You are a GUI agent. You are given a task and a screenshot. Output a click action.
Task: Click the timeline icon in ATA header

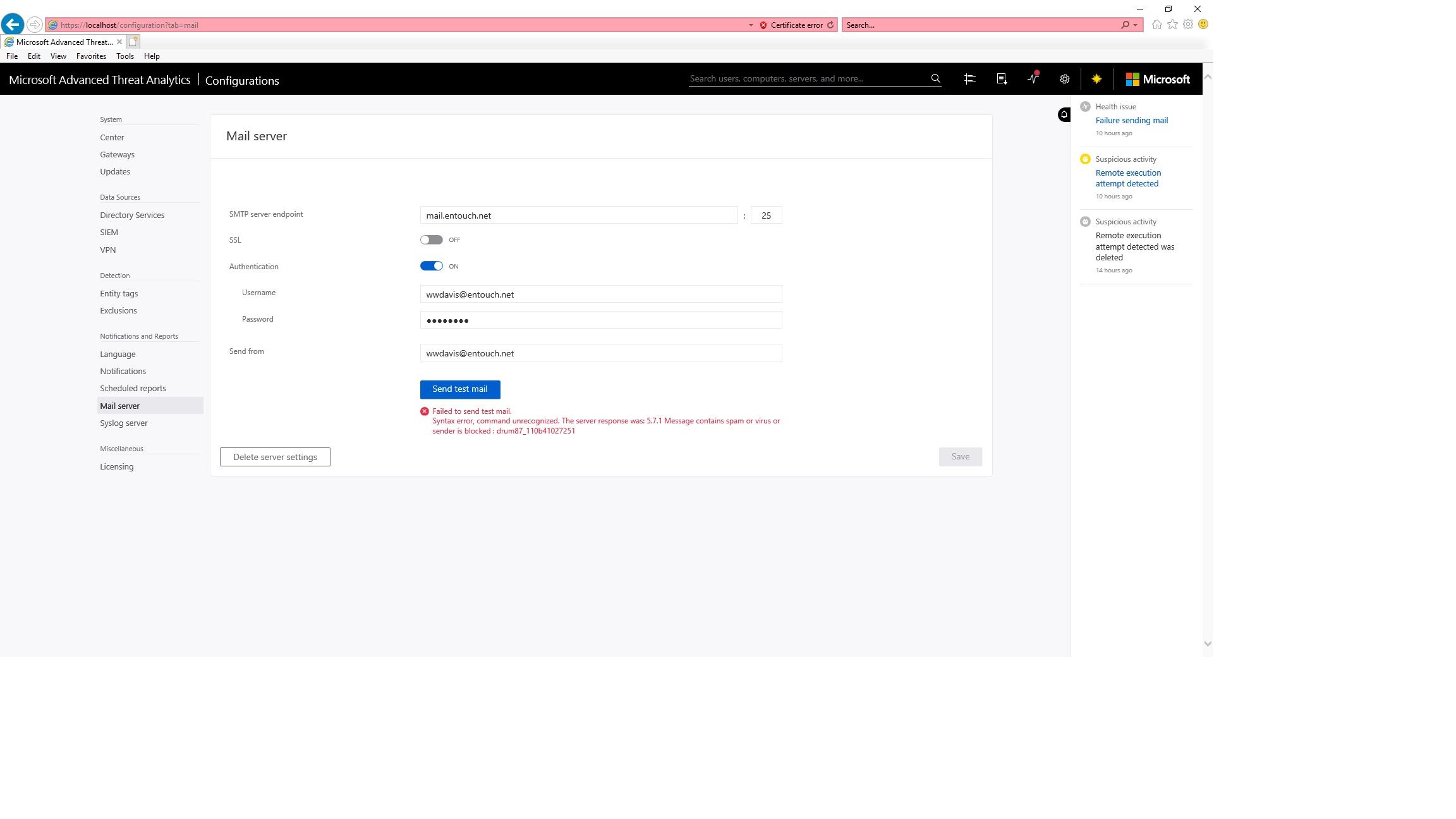click(970, 79)
